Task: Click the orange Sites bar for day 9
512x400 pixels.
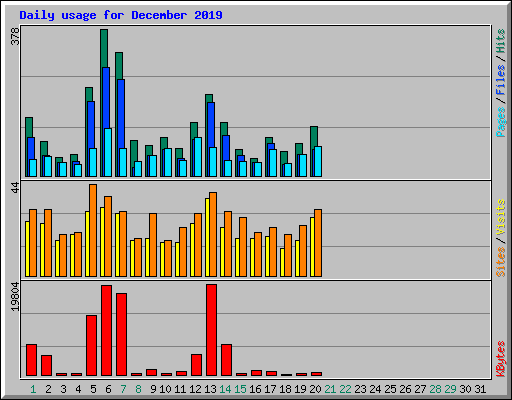Action: [x=153, y=245]
